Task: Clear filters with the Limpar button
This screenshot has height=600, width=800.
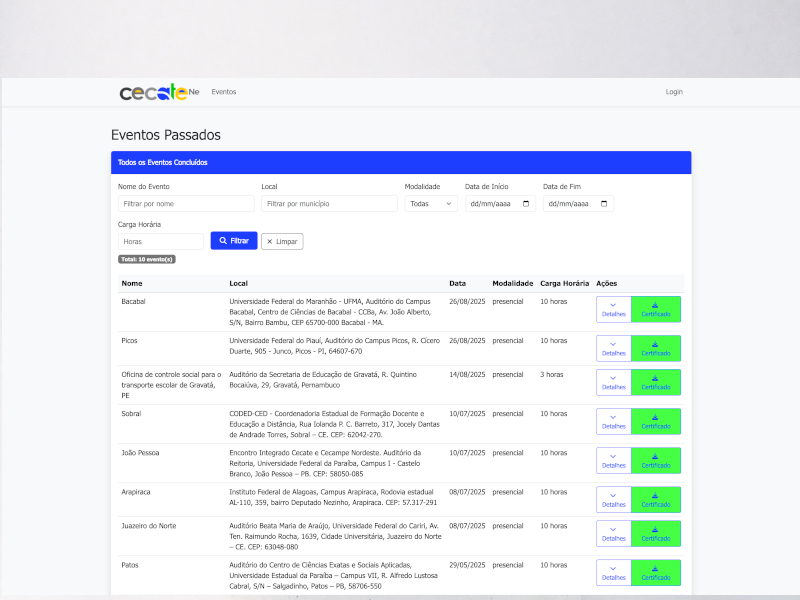Action: pos(282,241)
